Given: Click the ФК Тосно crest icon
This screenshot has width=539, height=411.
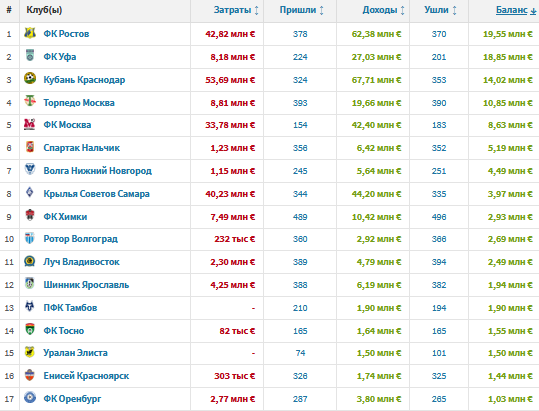Looking at the screenshot, I should point(30,329).
